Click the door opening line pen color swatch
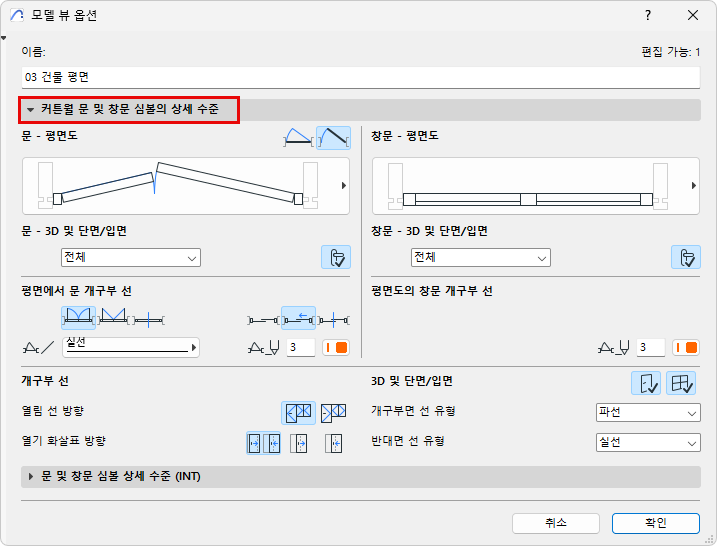 pos(336,348)
